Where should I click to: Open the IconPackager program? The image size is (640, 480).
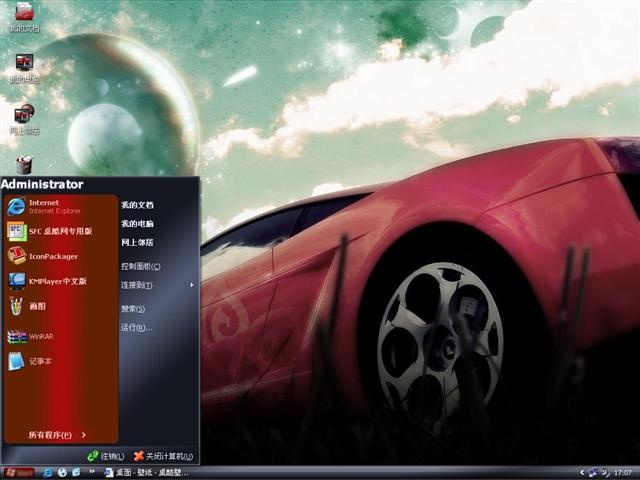(x=60, y=256)
